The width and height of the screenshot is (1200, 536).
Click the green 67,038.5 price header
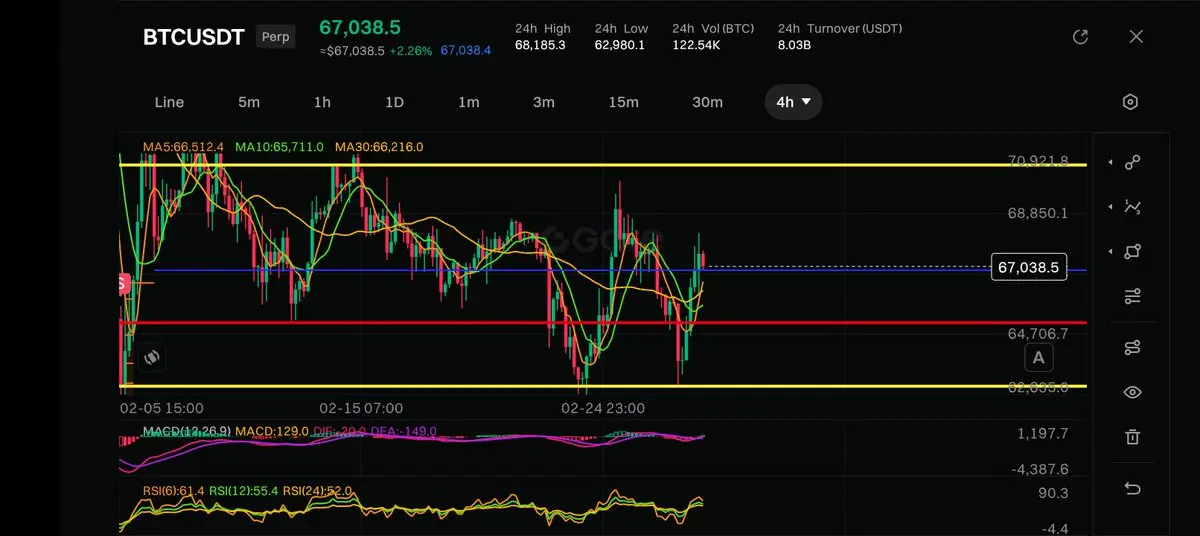(x=361, y=28)
